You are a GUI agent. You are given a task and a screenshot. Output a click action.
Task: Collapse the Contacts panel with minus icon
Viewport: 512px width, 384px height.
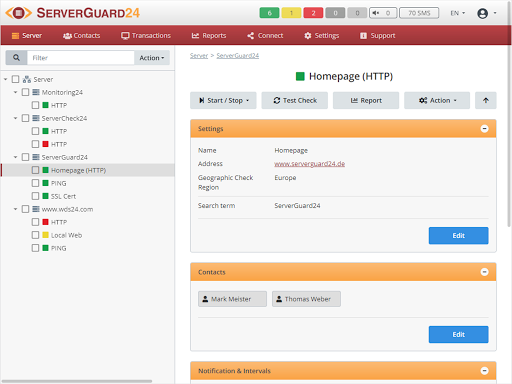tap(484, 272)
